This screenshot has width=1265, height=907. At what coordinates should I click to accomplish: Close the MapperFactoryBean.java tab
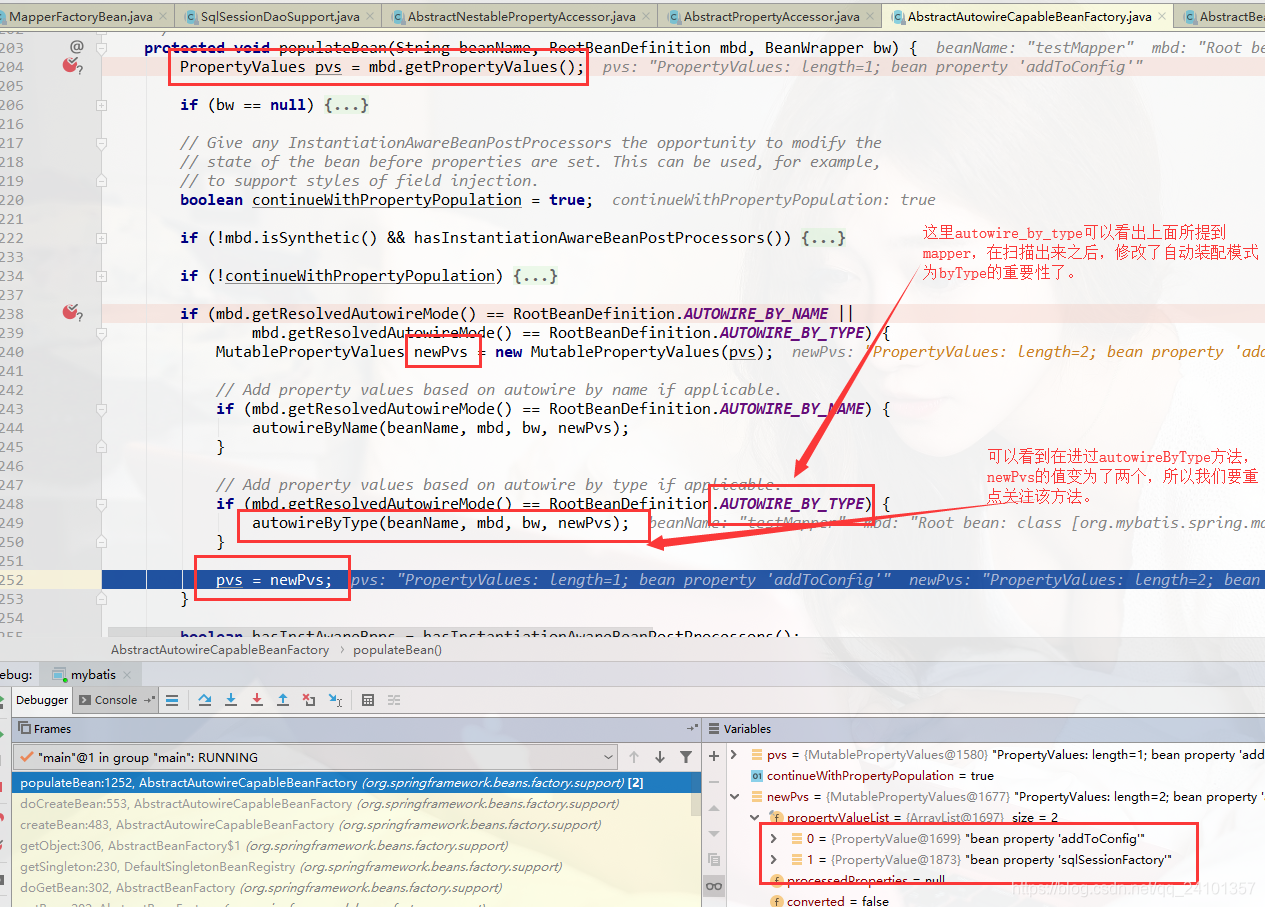[x=164, y=17]
